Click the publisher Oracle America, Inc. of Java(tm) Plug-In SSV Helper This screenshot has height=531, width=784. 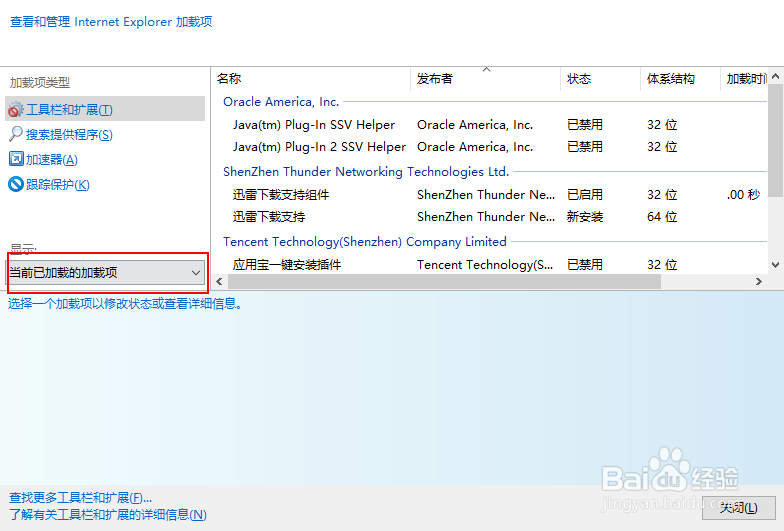click(x=475, y=124)
